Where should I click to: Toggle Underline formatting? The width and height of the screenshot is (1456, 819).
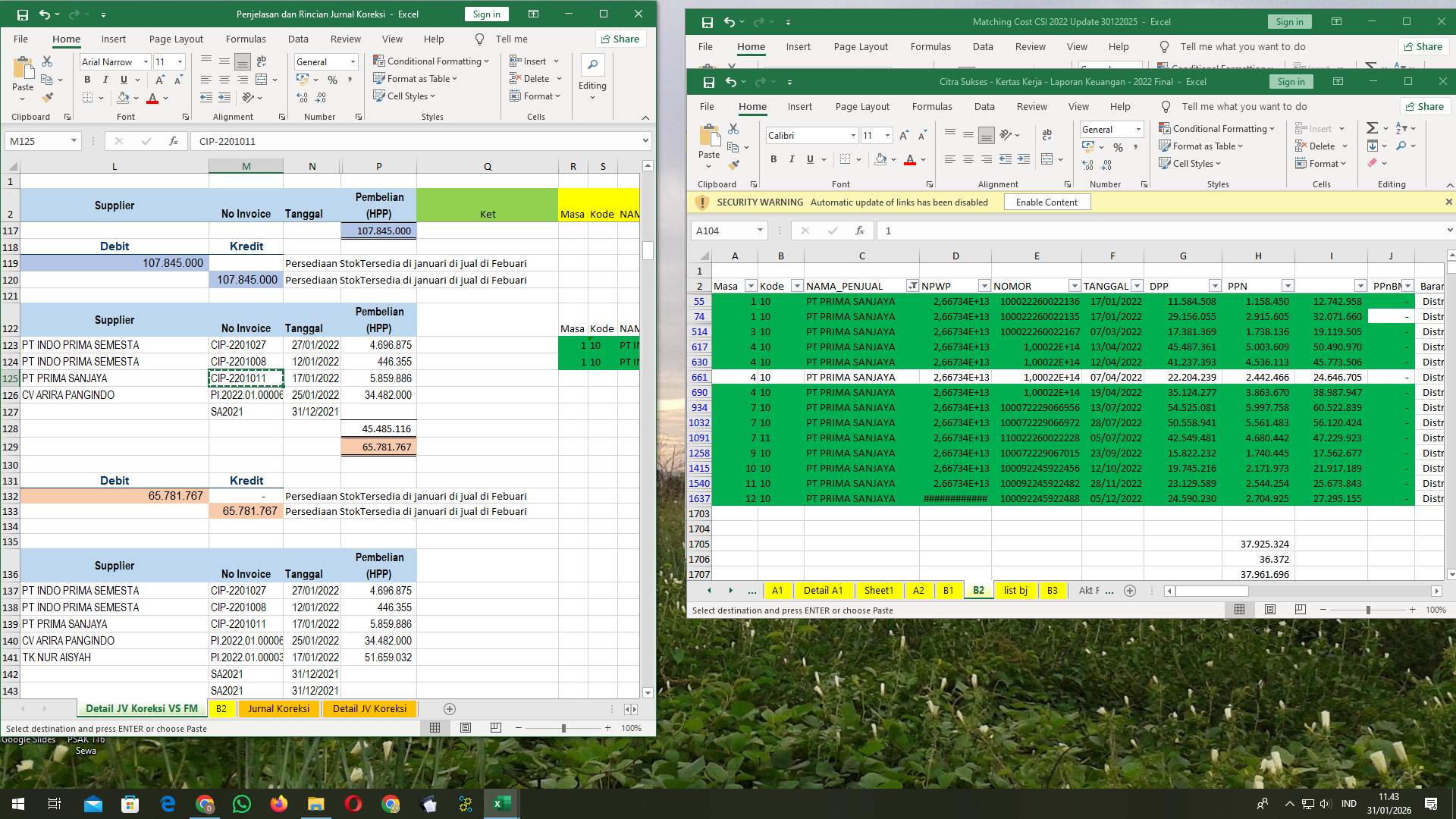pyautogui.click(x=808, y=159)
